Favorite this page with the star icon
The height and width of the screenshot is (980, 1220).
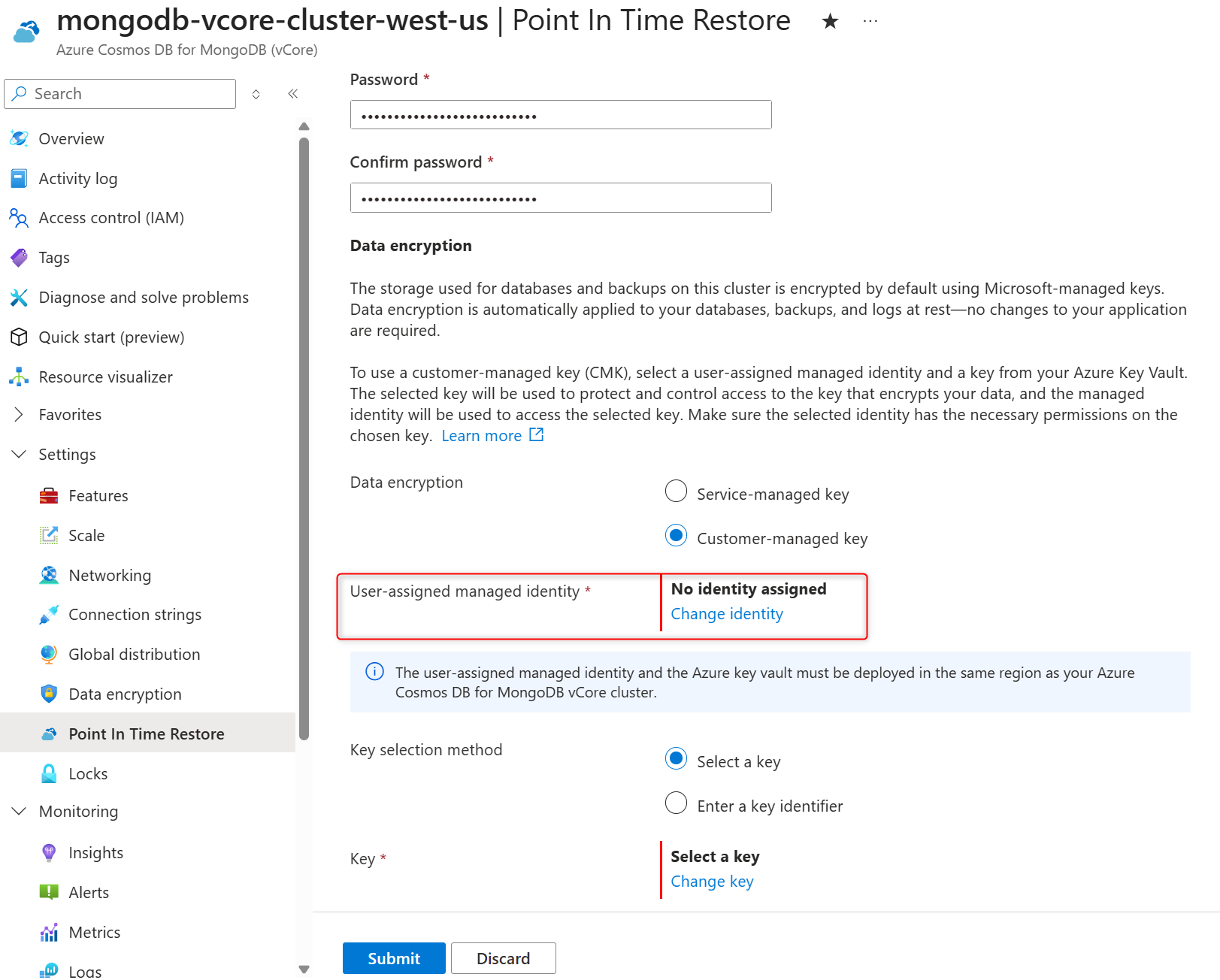[x=830, y=21]
